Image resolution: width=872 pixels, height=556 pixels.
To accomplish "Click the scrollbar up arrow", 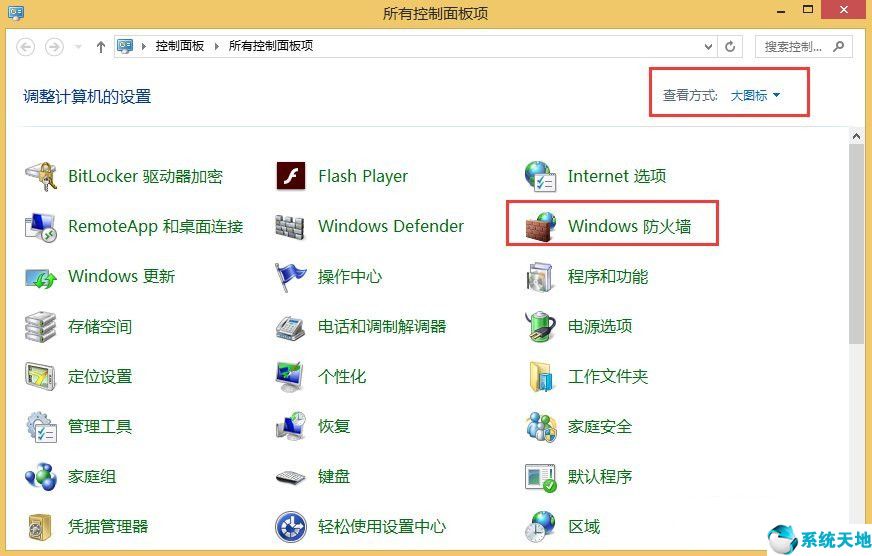I will tap(856, 136).
